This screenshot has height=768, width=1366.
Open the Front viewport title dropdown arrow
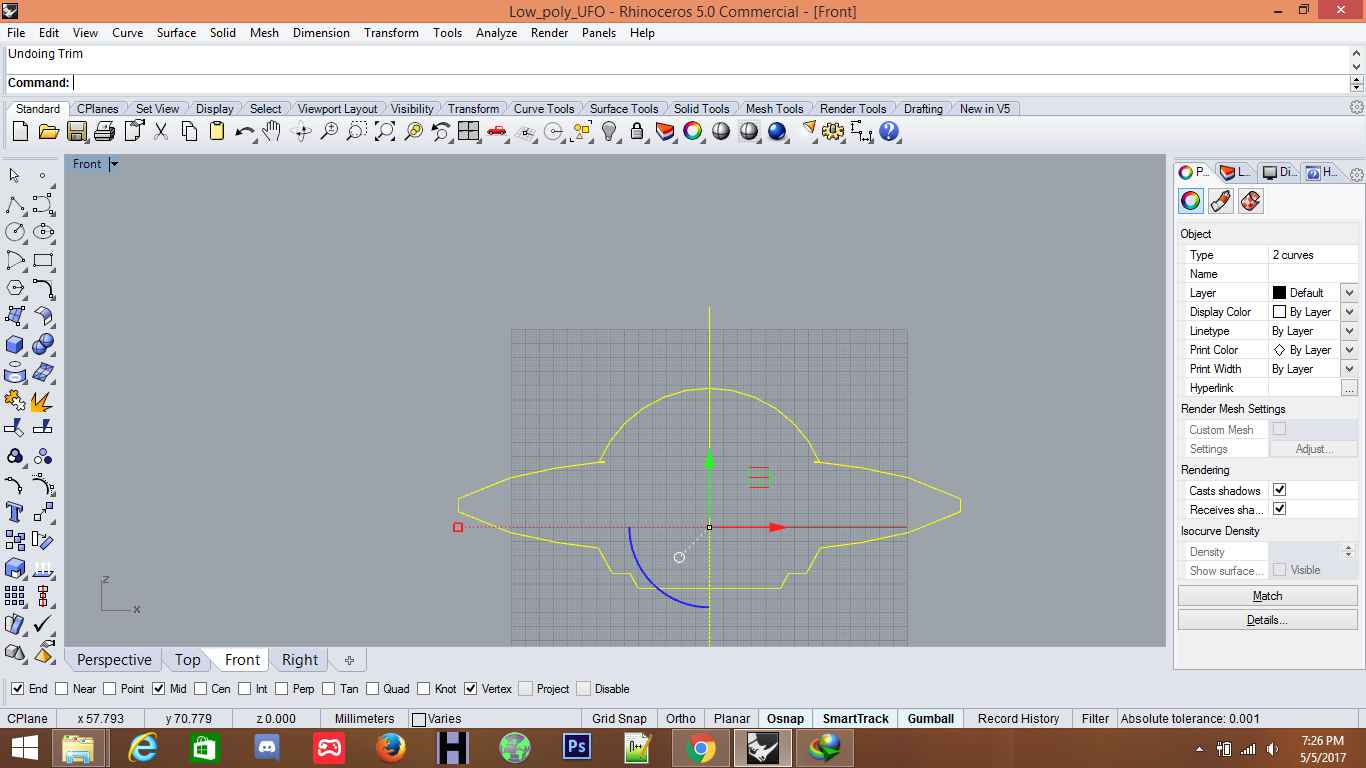pos(114,164)
